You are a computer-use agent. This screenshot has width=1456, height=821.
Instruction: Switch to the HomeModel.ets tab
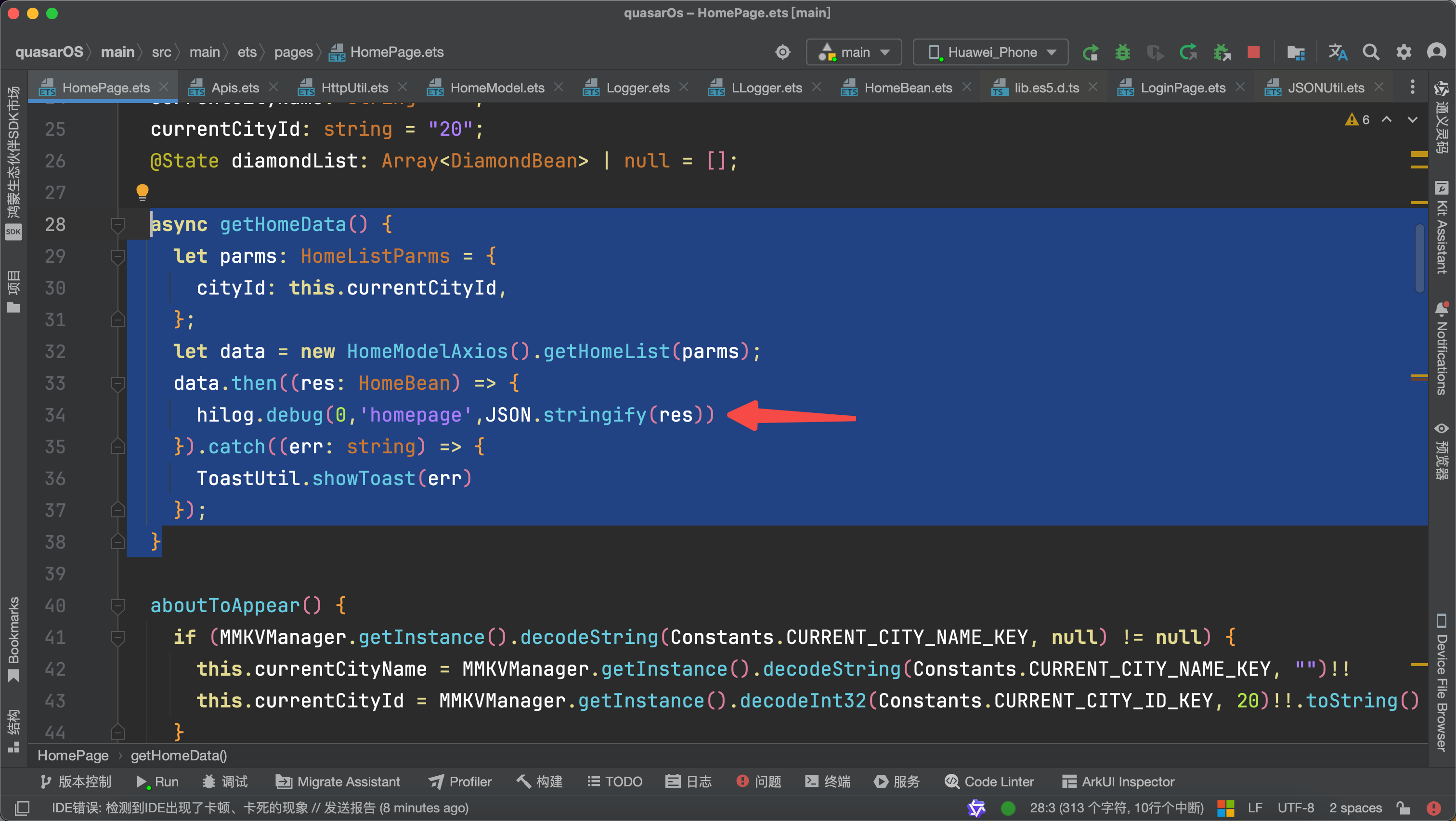point(497,88)
